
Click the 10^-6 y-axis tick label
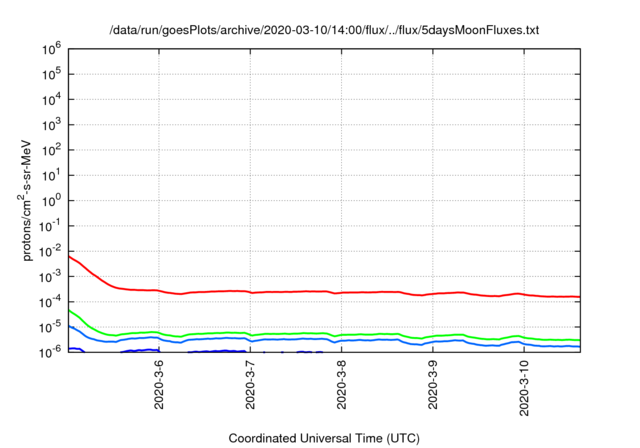[x=50, y=351]
